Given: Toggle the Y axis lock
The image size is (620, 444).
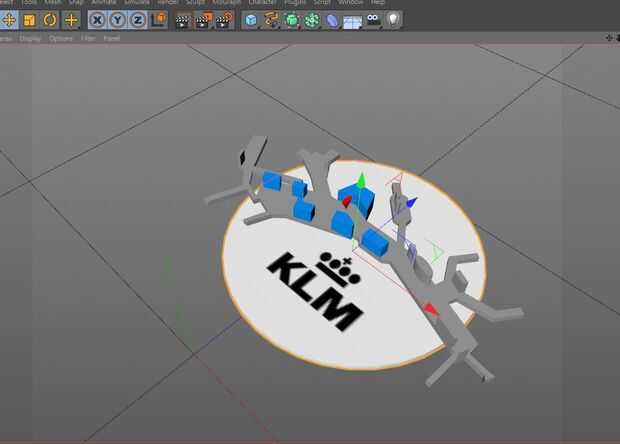Looking at the screenshot, I should coord(117,20).
